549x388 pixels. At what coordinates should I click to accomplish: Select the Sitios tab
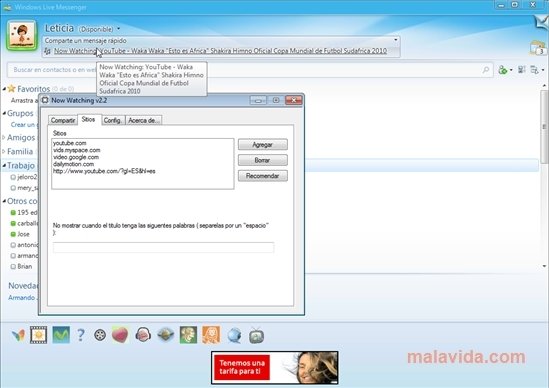click(x=89, y=119)
